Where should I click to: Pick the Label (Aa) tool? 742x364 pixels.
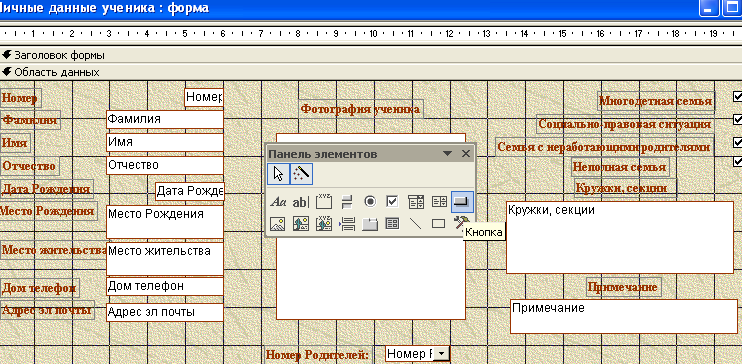(278, 202)
